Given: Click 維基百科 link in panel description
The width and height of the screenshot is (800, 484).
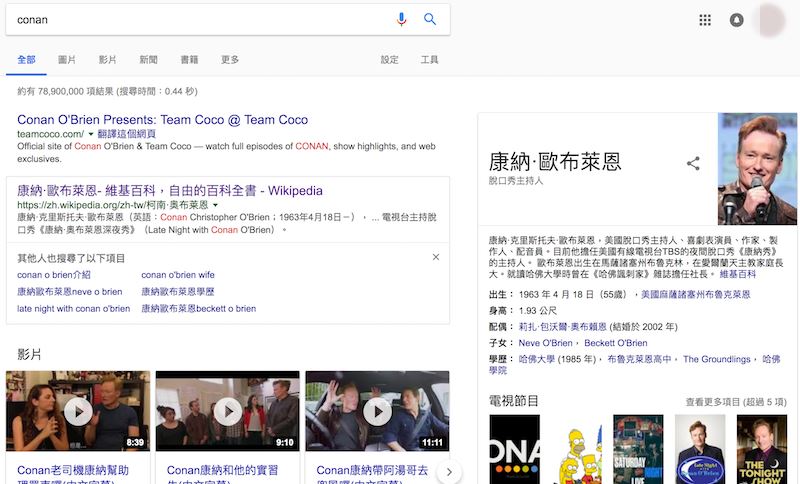Looking at the screenshot, I should click(x=737, y=274).
